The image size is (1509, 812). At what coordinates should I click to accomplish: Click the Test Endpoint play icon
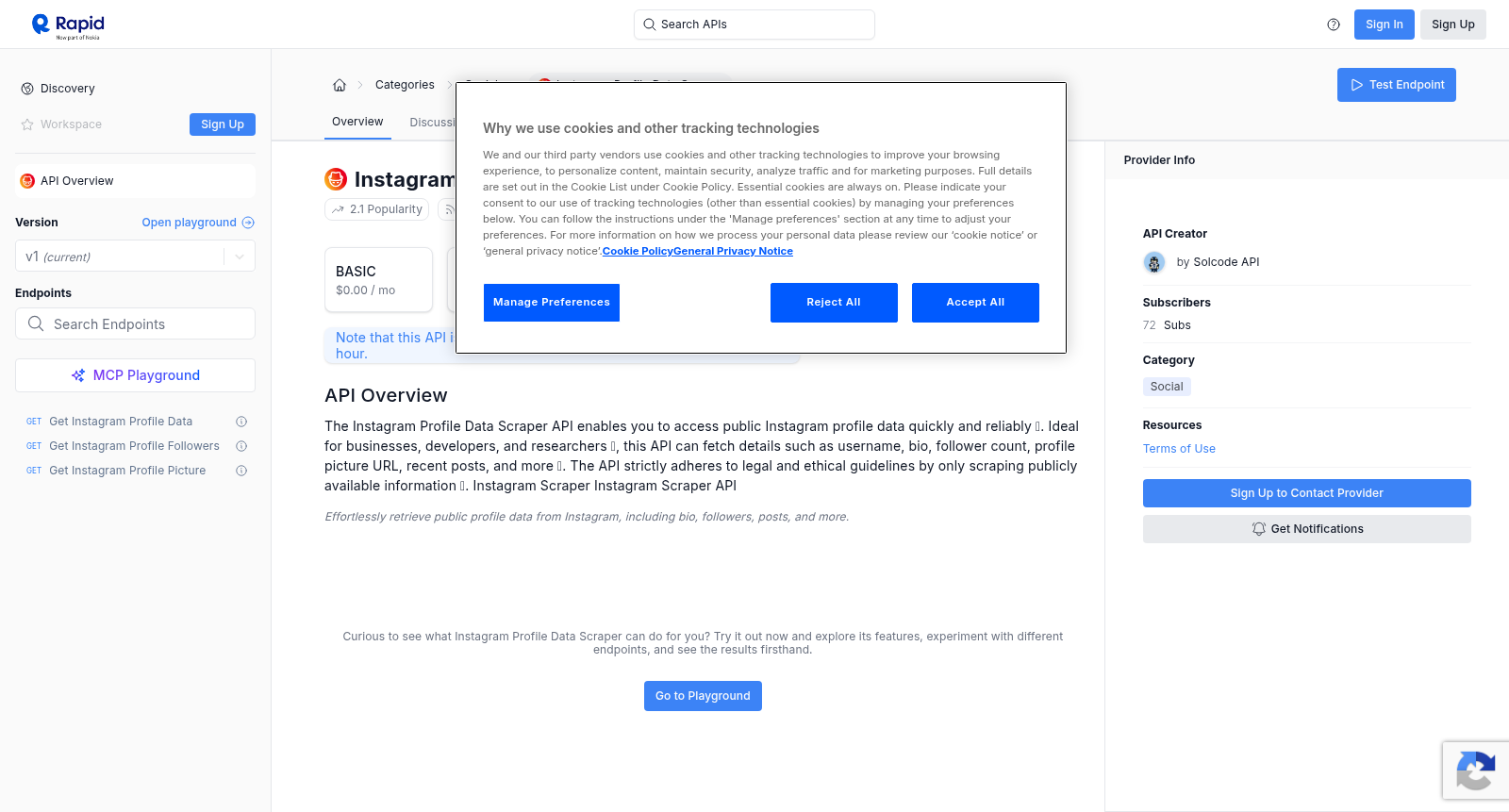[1357, 85]
